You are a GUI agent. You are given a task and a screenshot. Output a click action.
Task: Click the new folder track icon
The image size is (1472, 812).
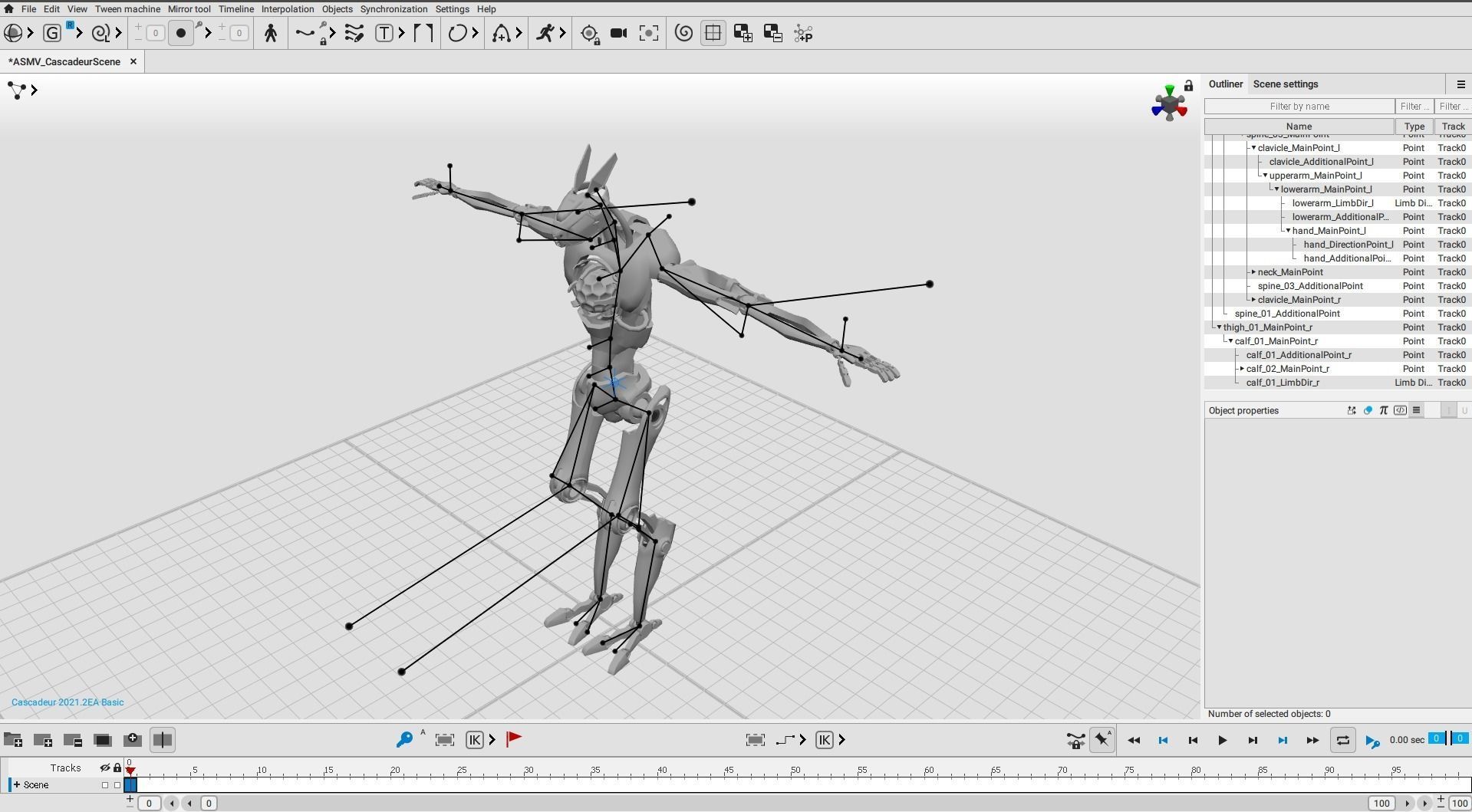pyautogui.click(x=13, y=740)
